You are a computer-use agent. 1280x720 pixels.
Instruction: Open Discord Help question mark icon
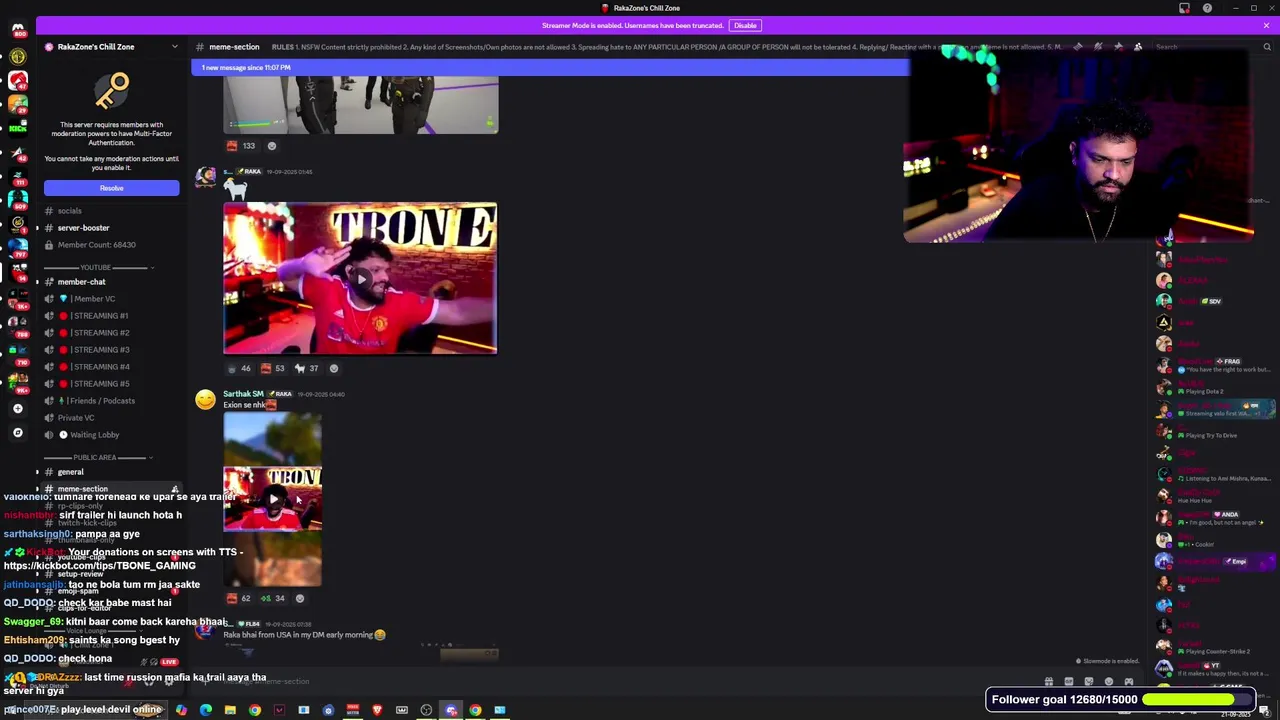coord(1207,8)
